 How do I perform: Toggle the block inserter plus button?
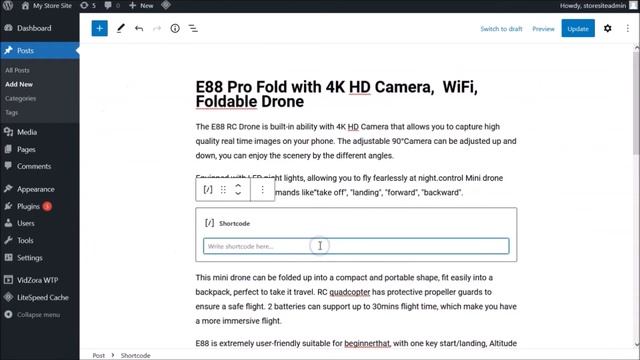coord(99,29)
